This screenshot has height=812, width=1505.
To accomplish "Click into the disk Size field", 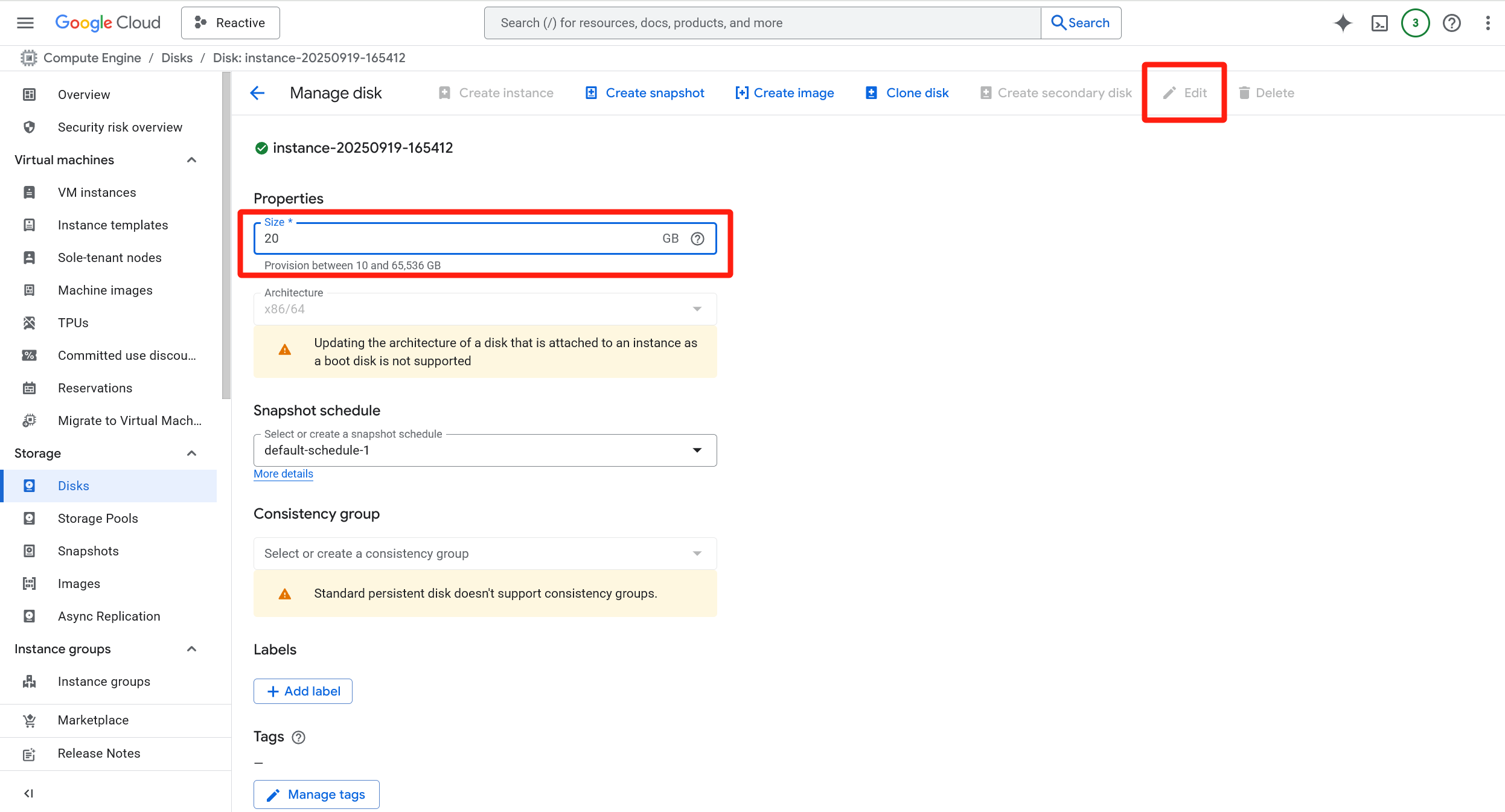I will (x=459, y=238).
